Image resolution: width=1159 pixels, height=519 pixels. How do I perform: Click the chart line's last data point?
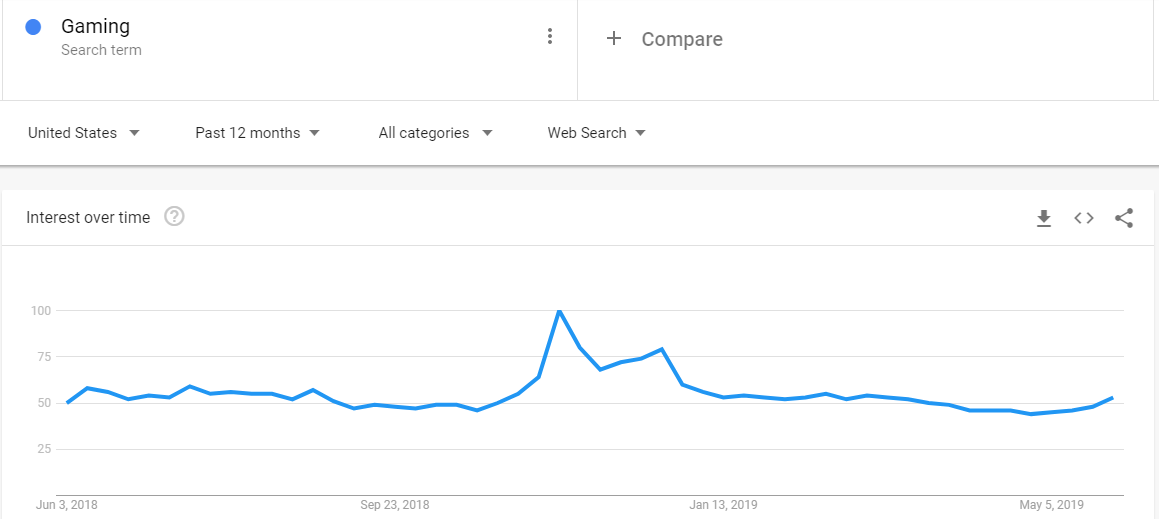click(1112, 398)
